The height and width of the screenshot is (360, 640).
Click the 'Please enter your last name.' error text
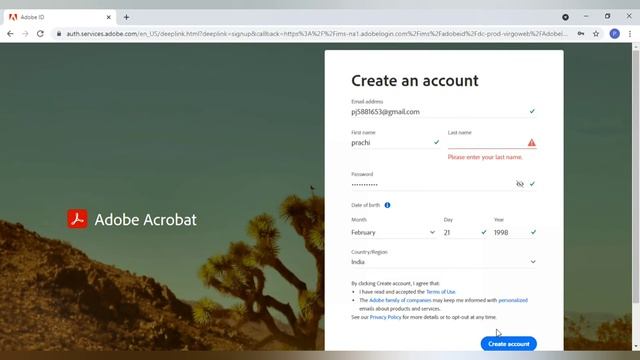coord(485,157)
